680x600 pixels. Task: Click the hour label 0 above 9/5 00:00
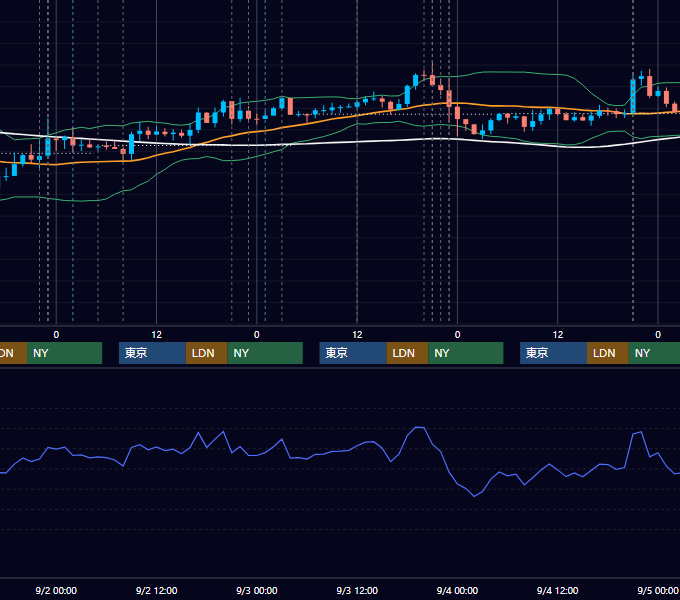tap(658, 335)
